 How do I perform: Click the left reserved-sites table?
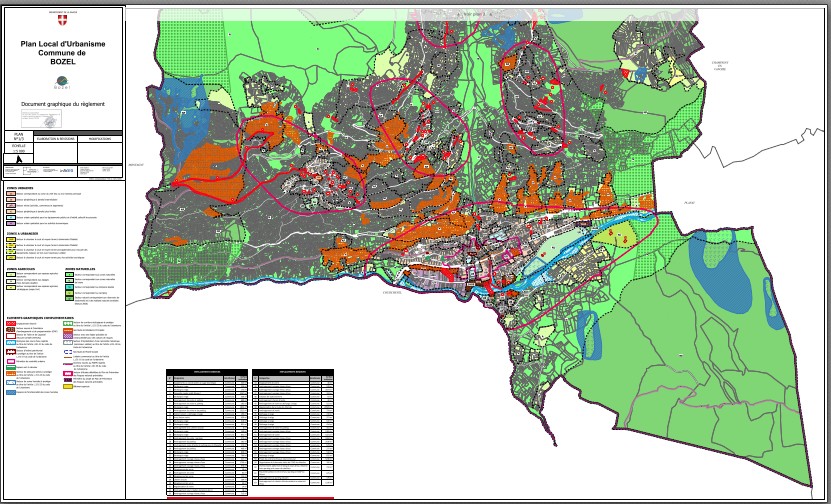207,430
